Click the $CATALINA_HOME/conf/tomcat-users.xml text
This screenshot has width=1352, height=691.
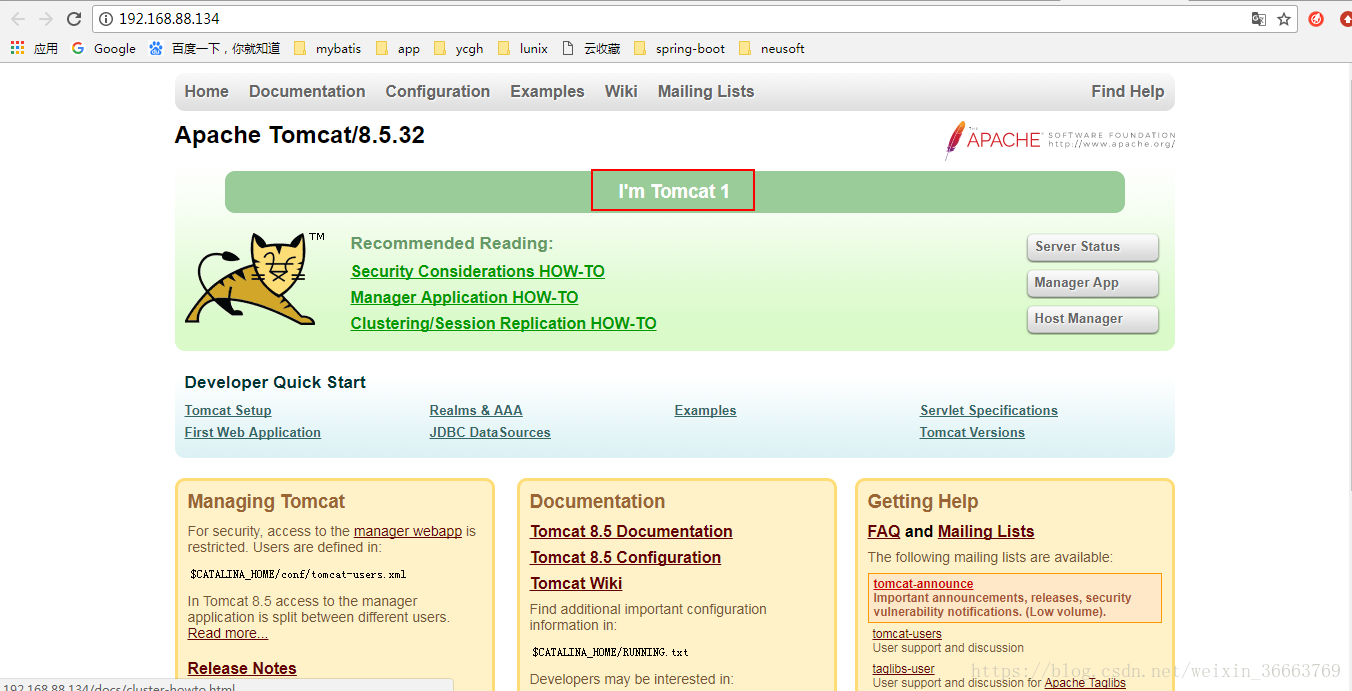(x=298, y=574)
